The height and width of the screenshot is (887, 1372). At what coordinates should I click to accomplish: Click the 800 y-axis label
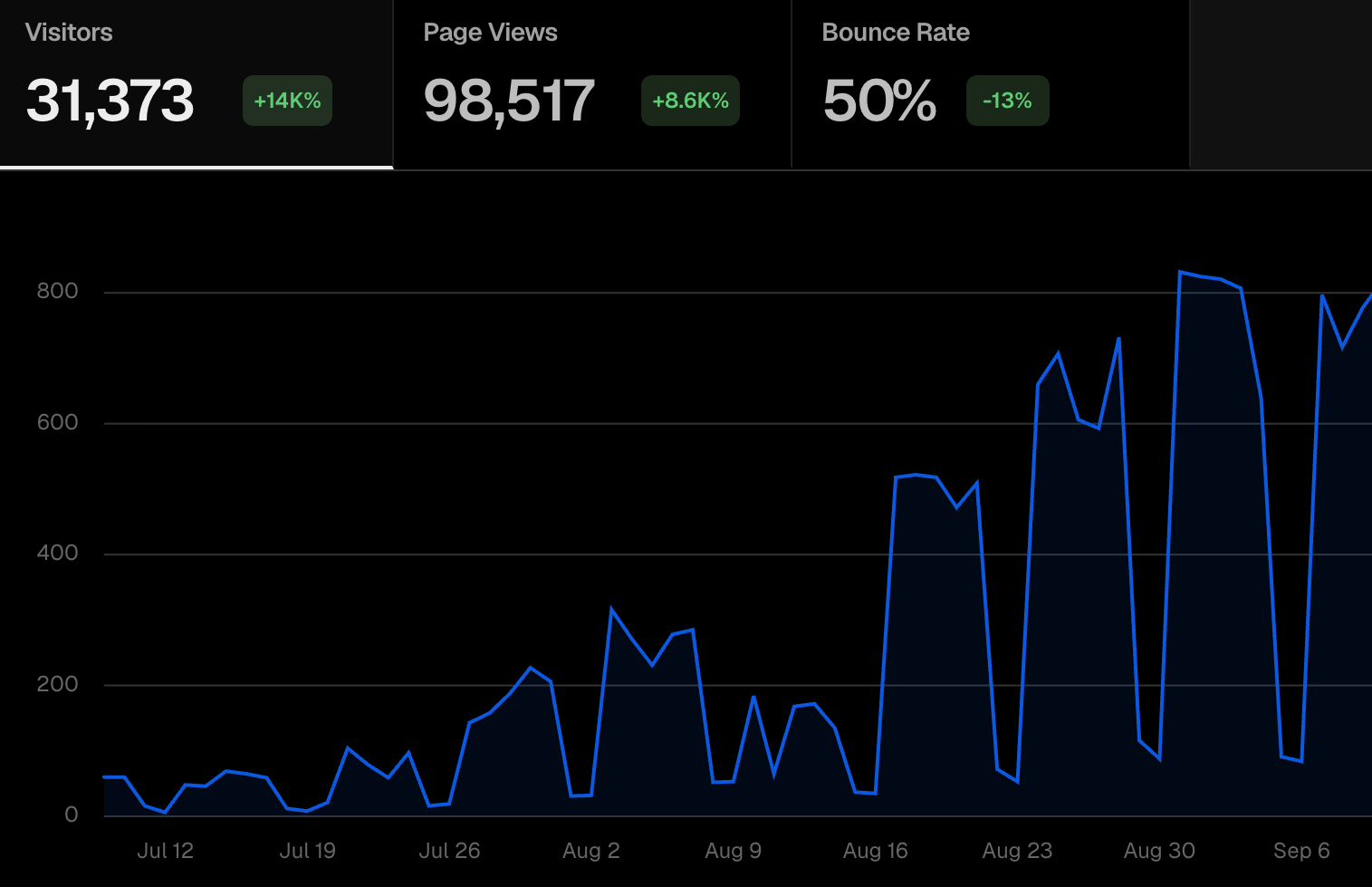point(57,291)
